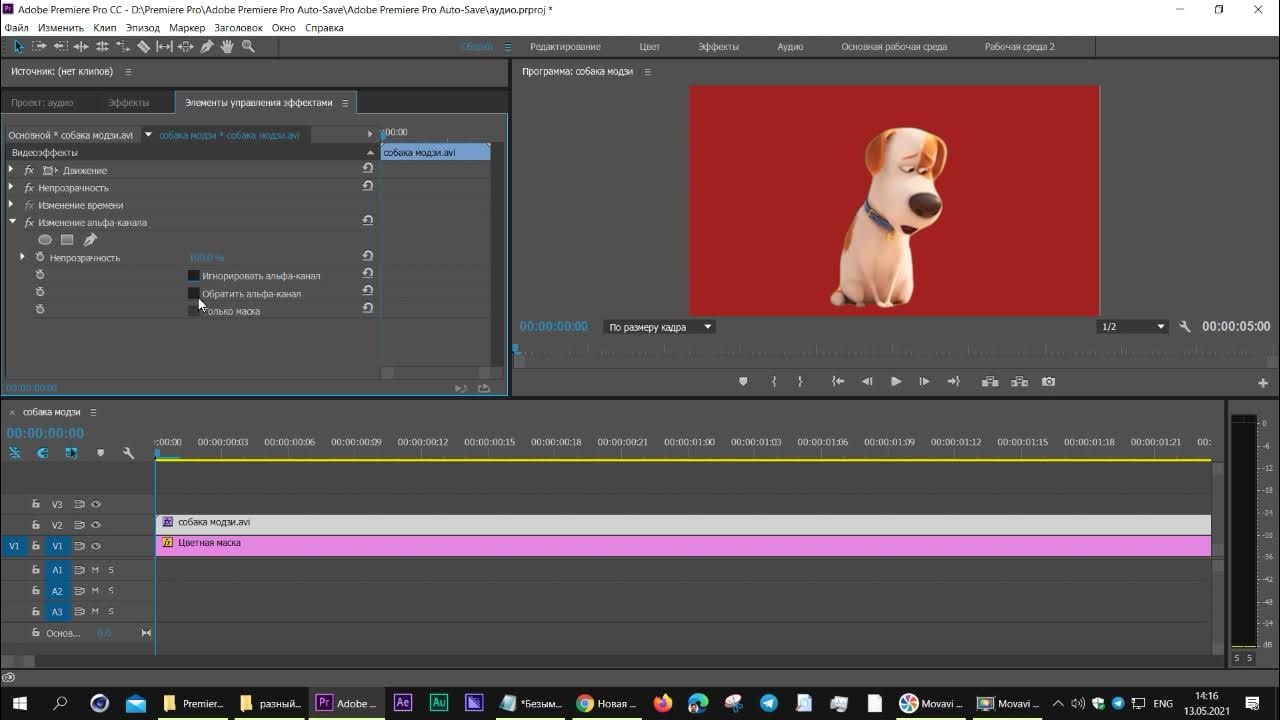Toggle V2 track output eye
Image resolution: width=1280 pixels, height=720 pixels.
(96, 525)
